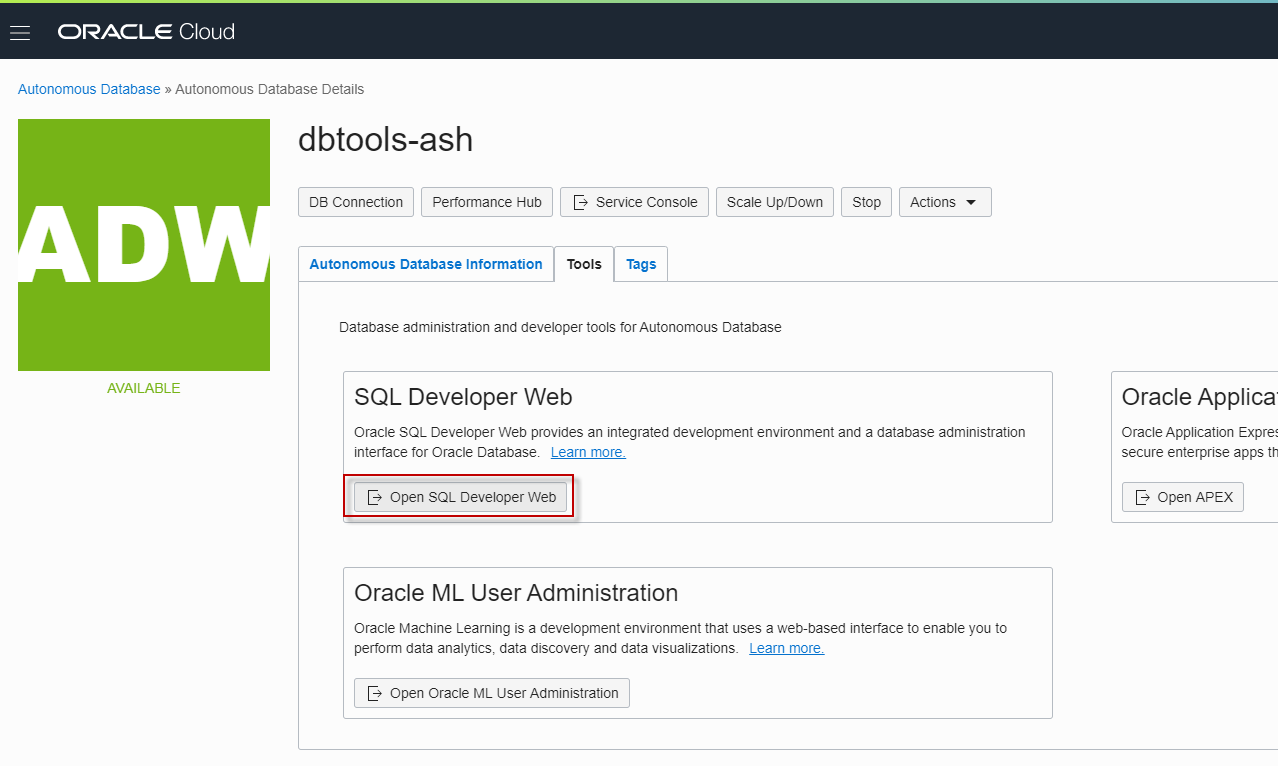Click the dbtools-ash database title

click(385, 140)
